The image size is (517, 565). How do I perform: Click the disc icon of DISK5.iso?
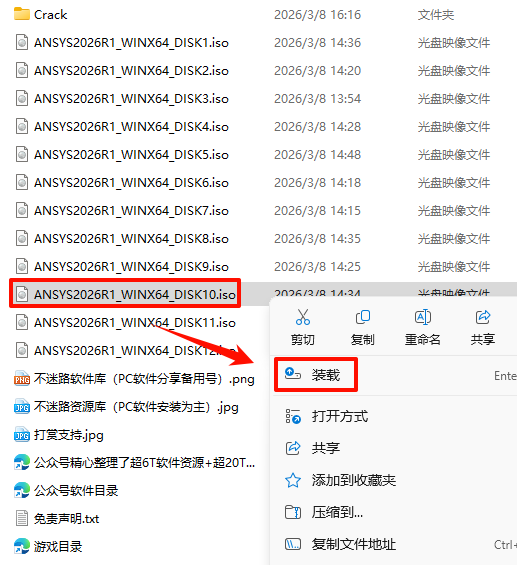point(22,155)
